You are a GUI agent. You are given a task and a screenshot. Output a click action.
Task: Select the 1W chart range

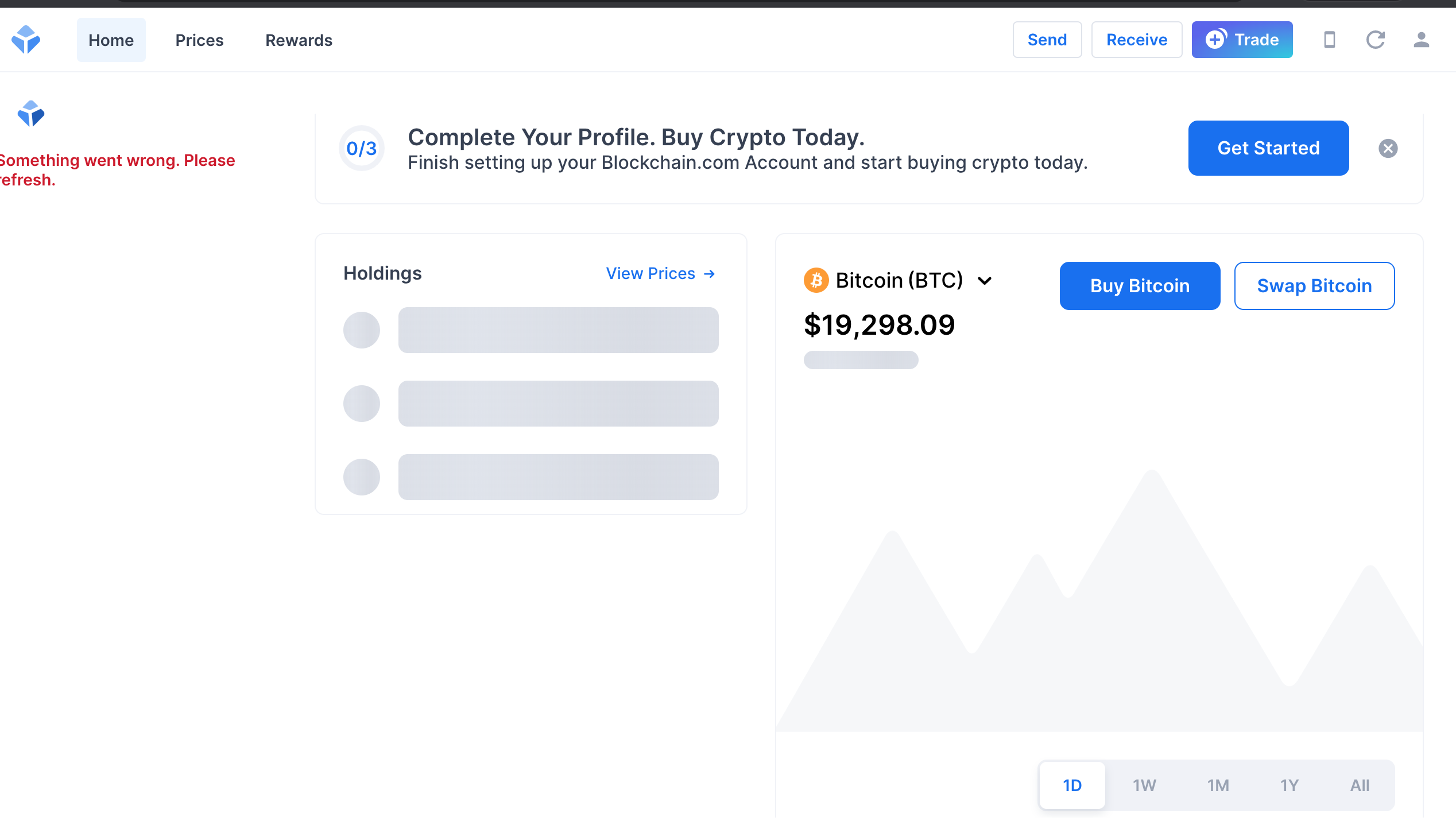point(1144,785)
